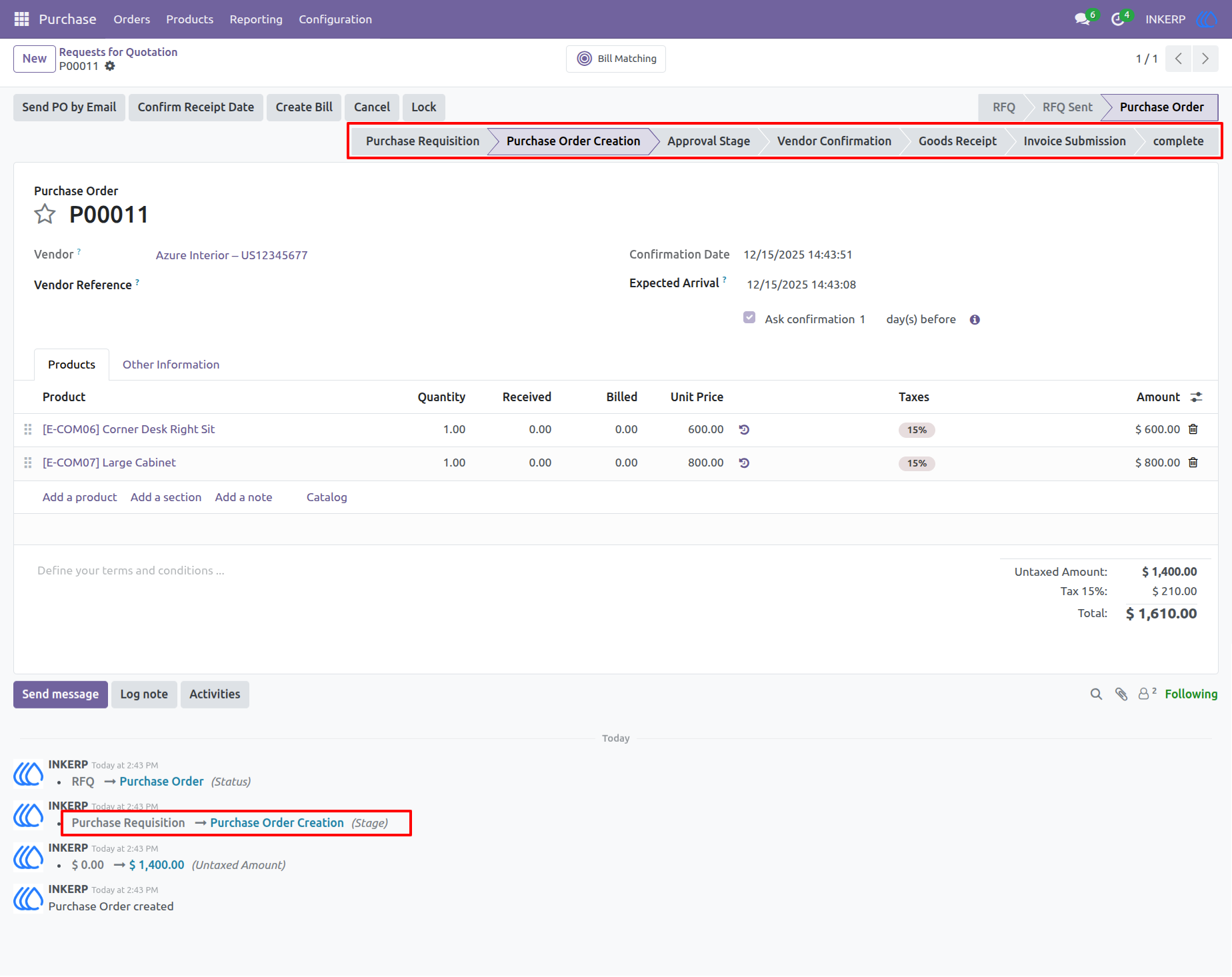Delete the Large Cabinet line

(1193, 463)
